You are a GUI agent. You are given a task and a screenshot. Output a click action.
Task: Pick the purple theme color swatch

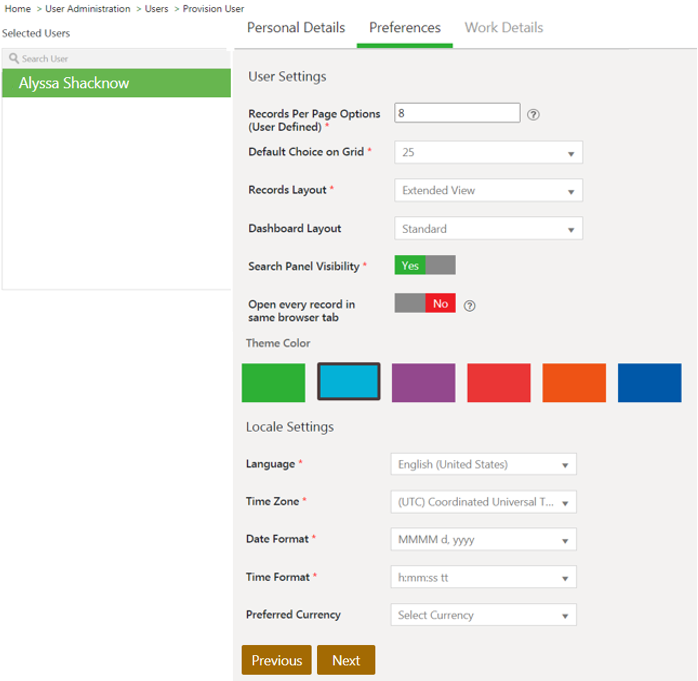coord(423,383)
